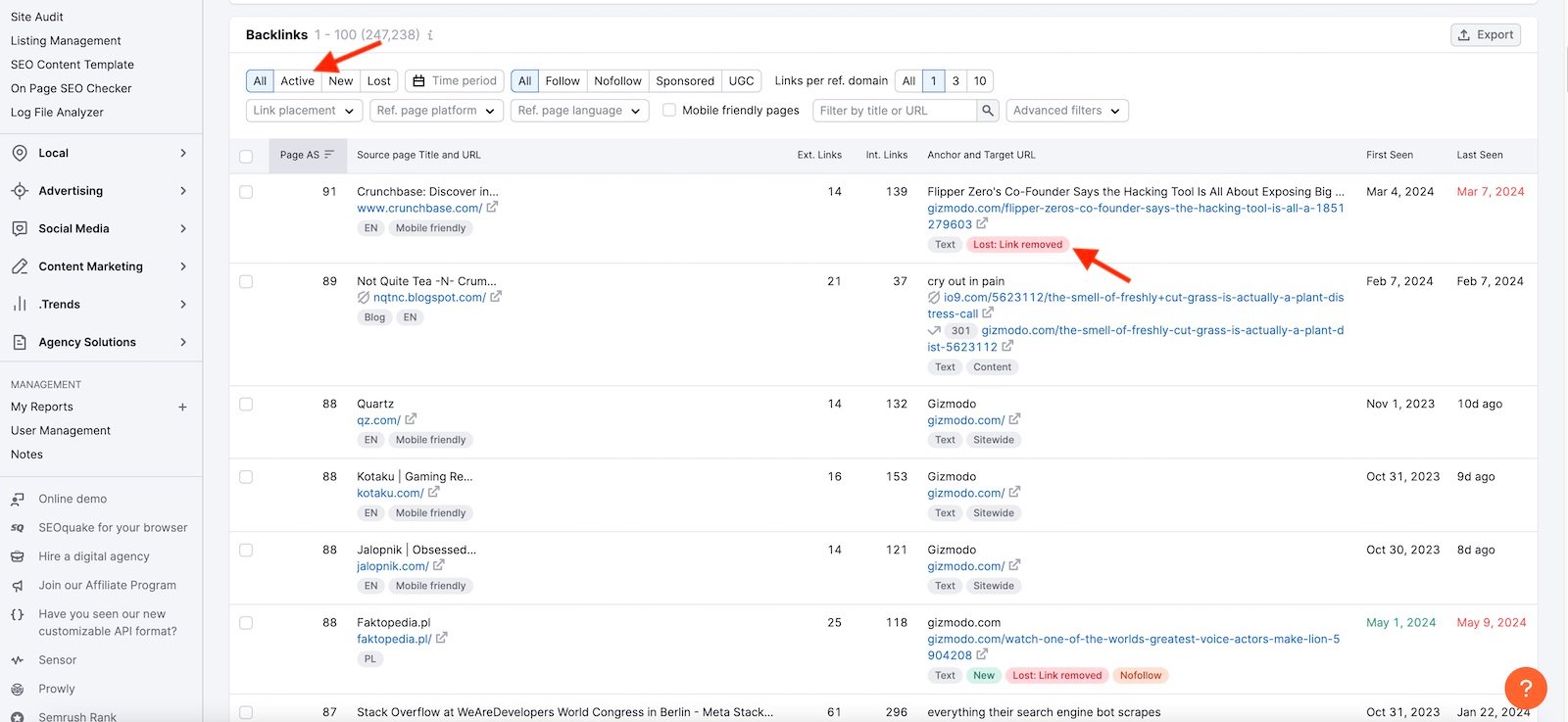Select the Active backlinks tab

pyautogui.click(x=298, y=81)
